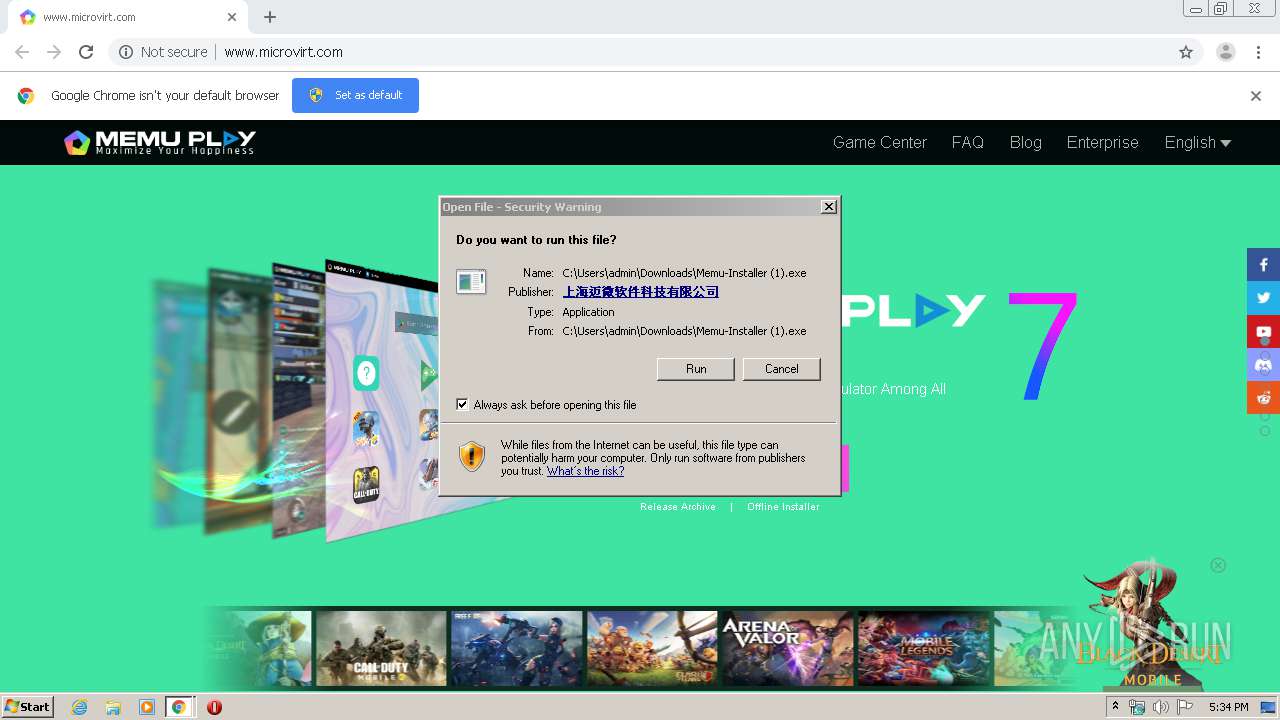The image size is (1280, 720).
Task: Open the volume speaker tray icon
Action: [1160, 707]
